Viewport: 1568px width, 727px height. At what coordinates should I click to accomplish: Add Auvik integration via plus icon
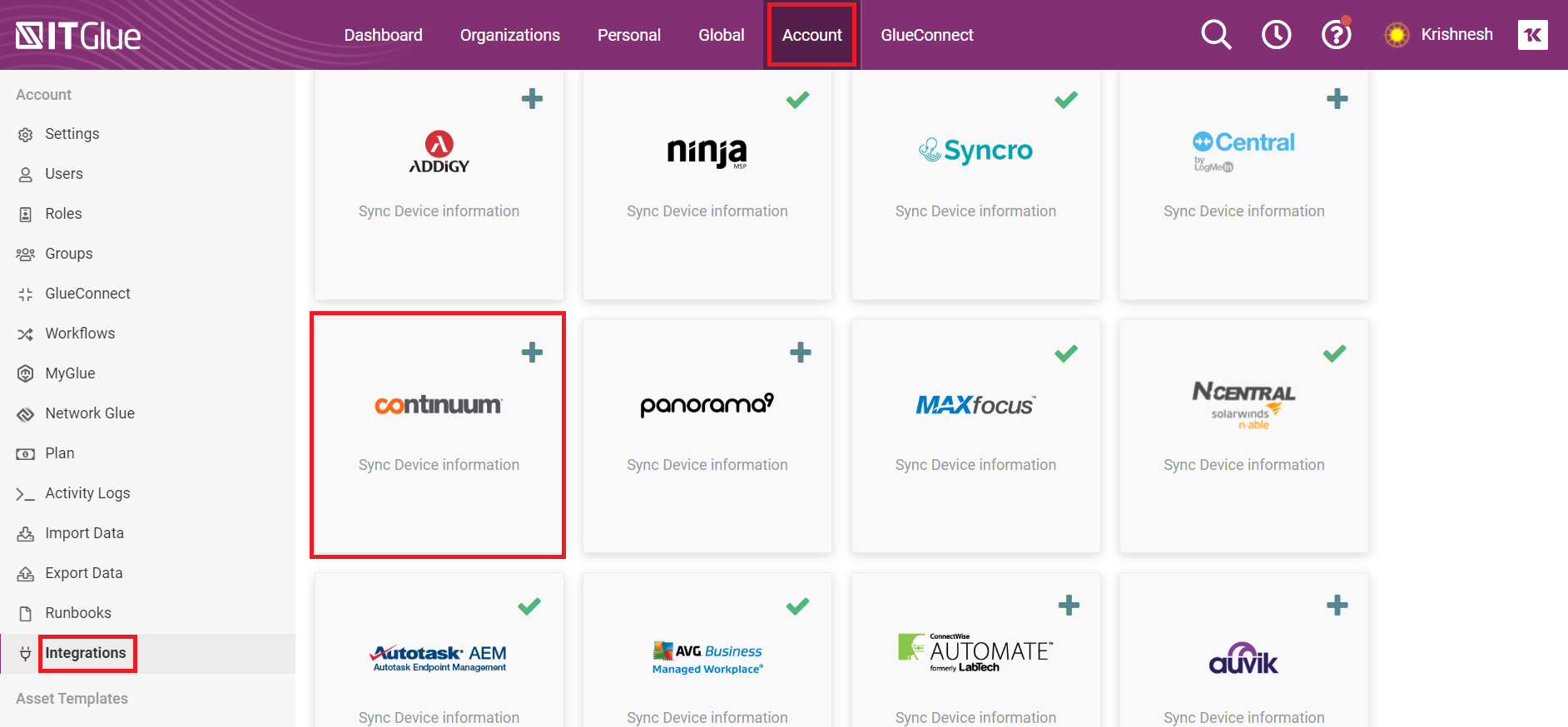1337,606
